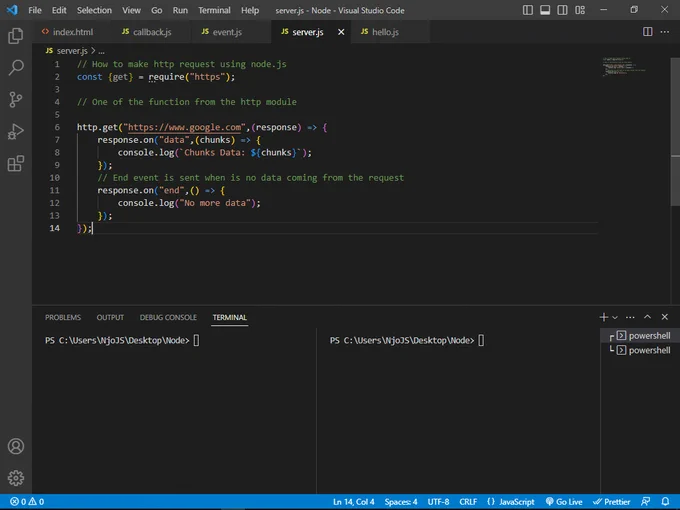This screenshot has height=510, width=680.
Task: Open the Search view in activity bar
Action: coord(16,68)
